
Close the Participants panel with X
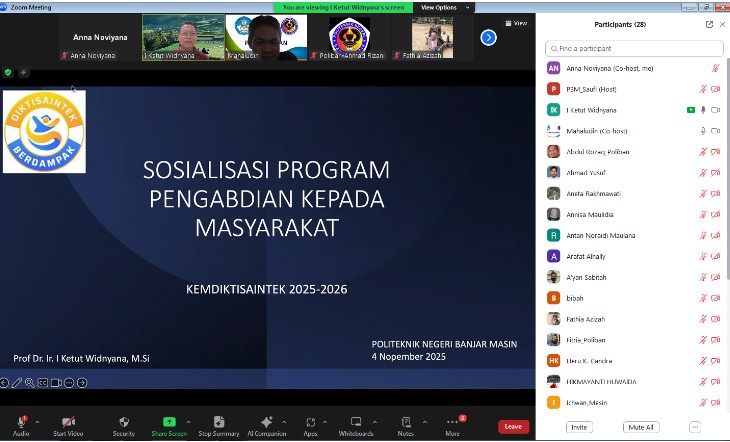722,25
